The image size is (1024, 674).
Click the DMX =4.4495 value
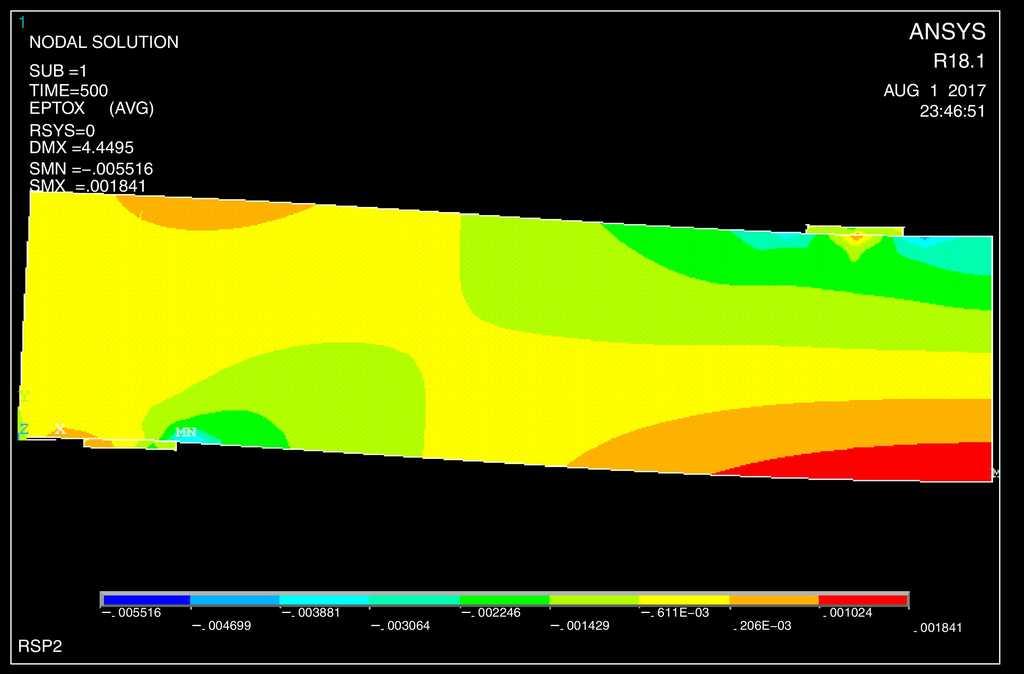click(x=81, y=148)
